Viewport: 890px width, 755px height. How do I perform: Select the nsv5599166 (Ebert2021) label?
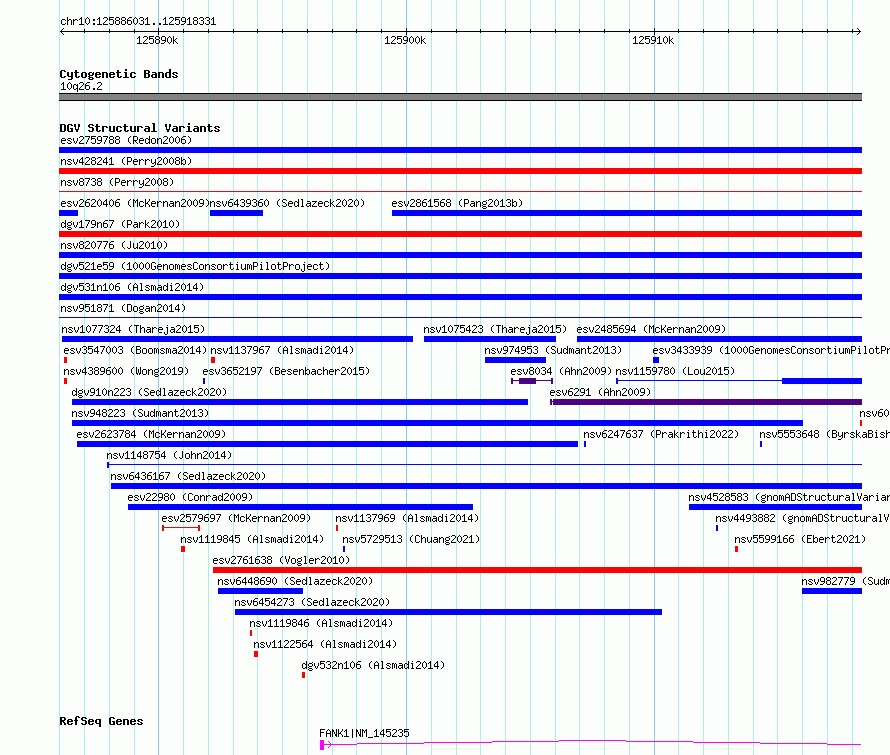point(800,539)
